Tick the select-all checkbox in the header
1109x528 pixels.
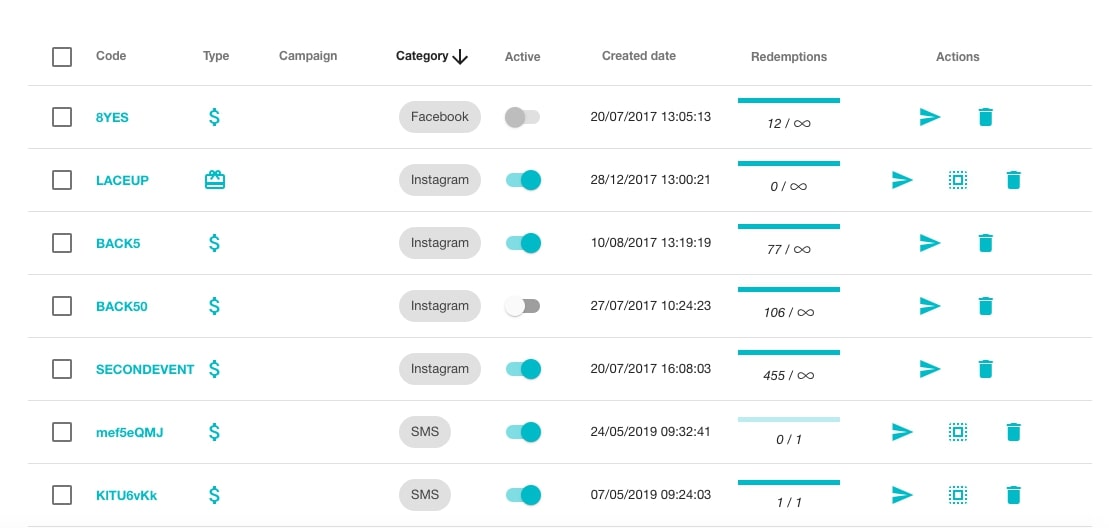coord(62,57)
